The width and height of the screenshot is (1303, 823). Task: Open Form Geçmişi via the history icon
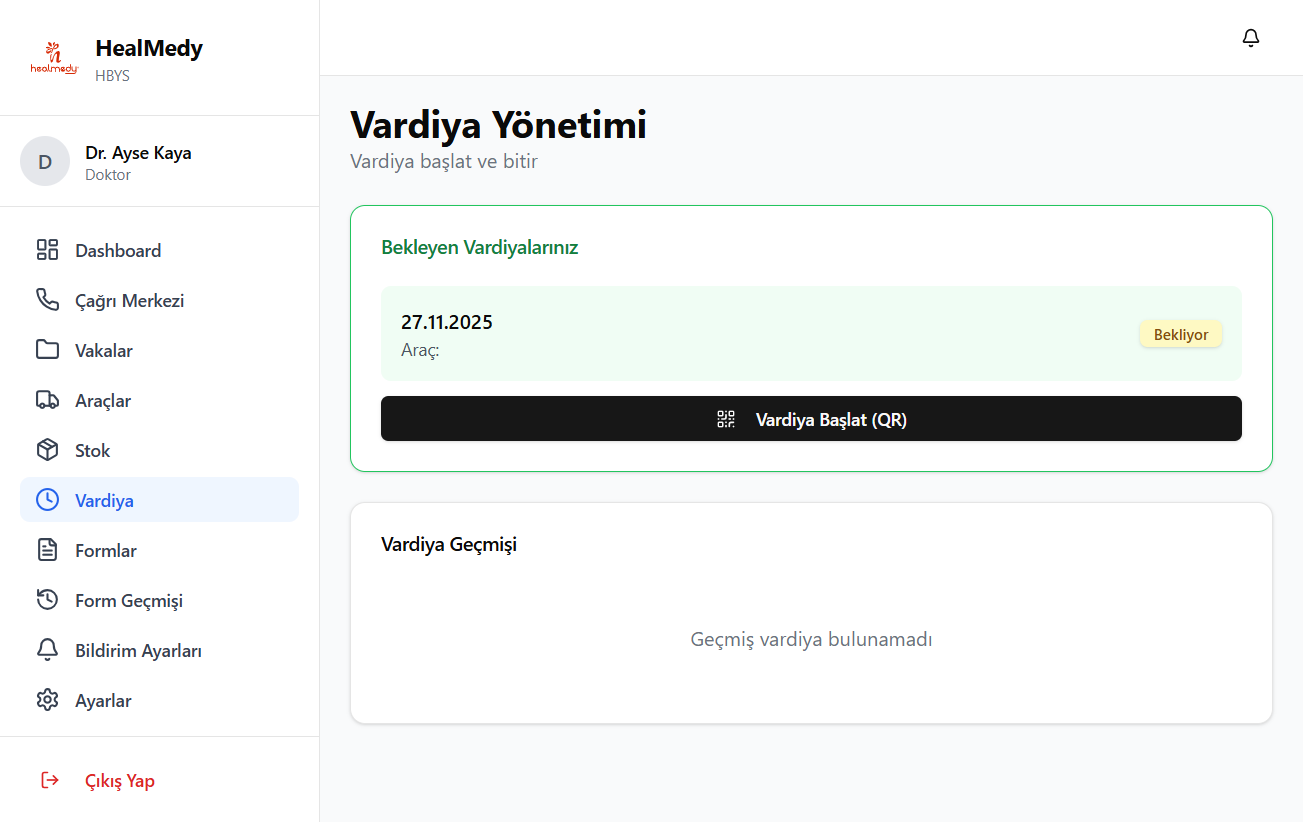[x=47, y=599]
